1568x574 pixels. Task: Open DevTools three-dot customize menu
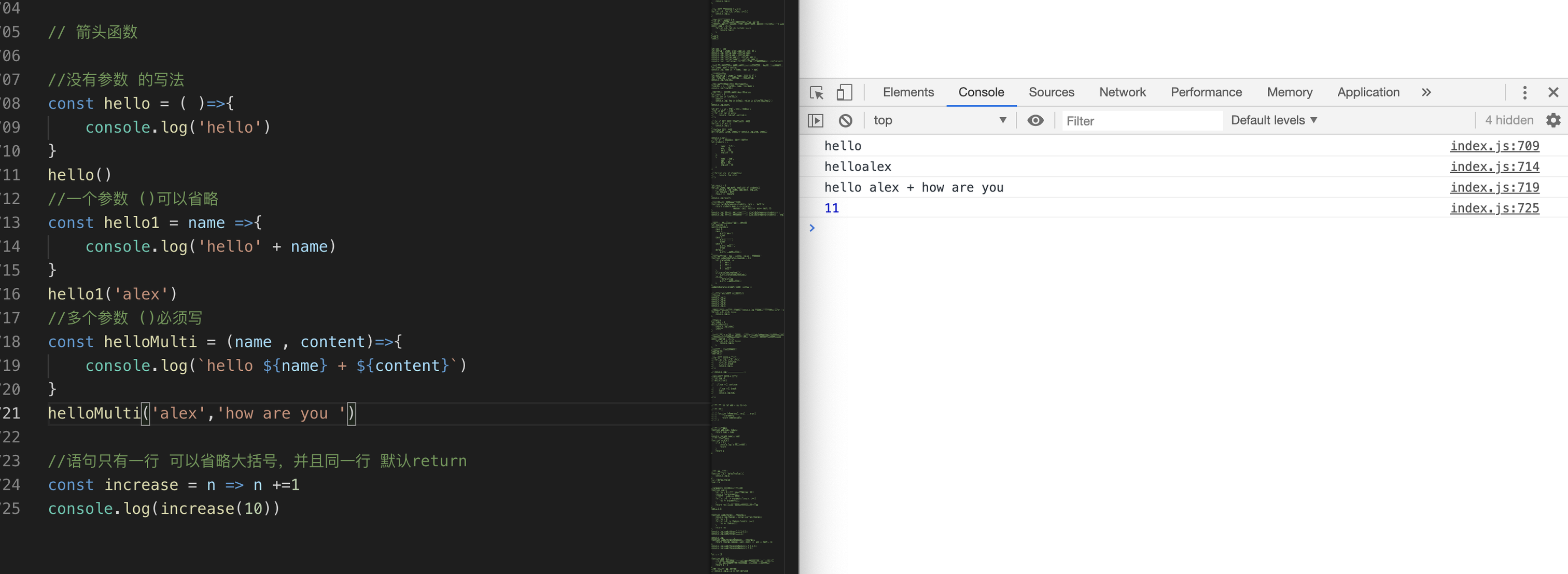1524,92
